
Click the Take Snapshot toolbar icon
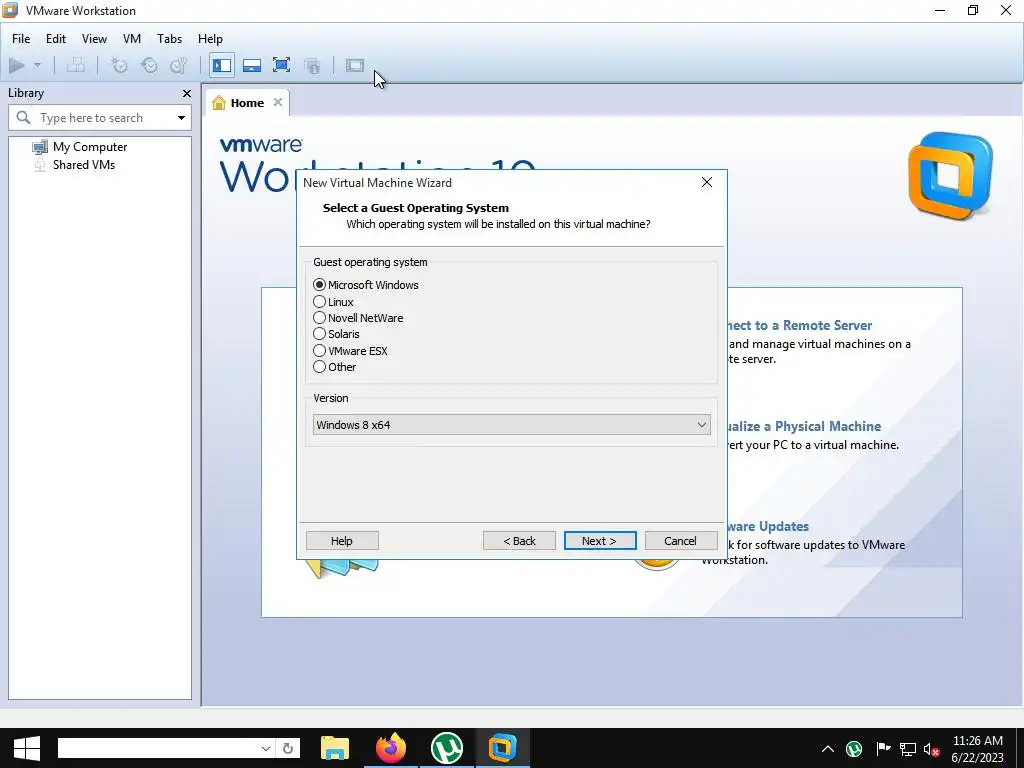119,65
